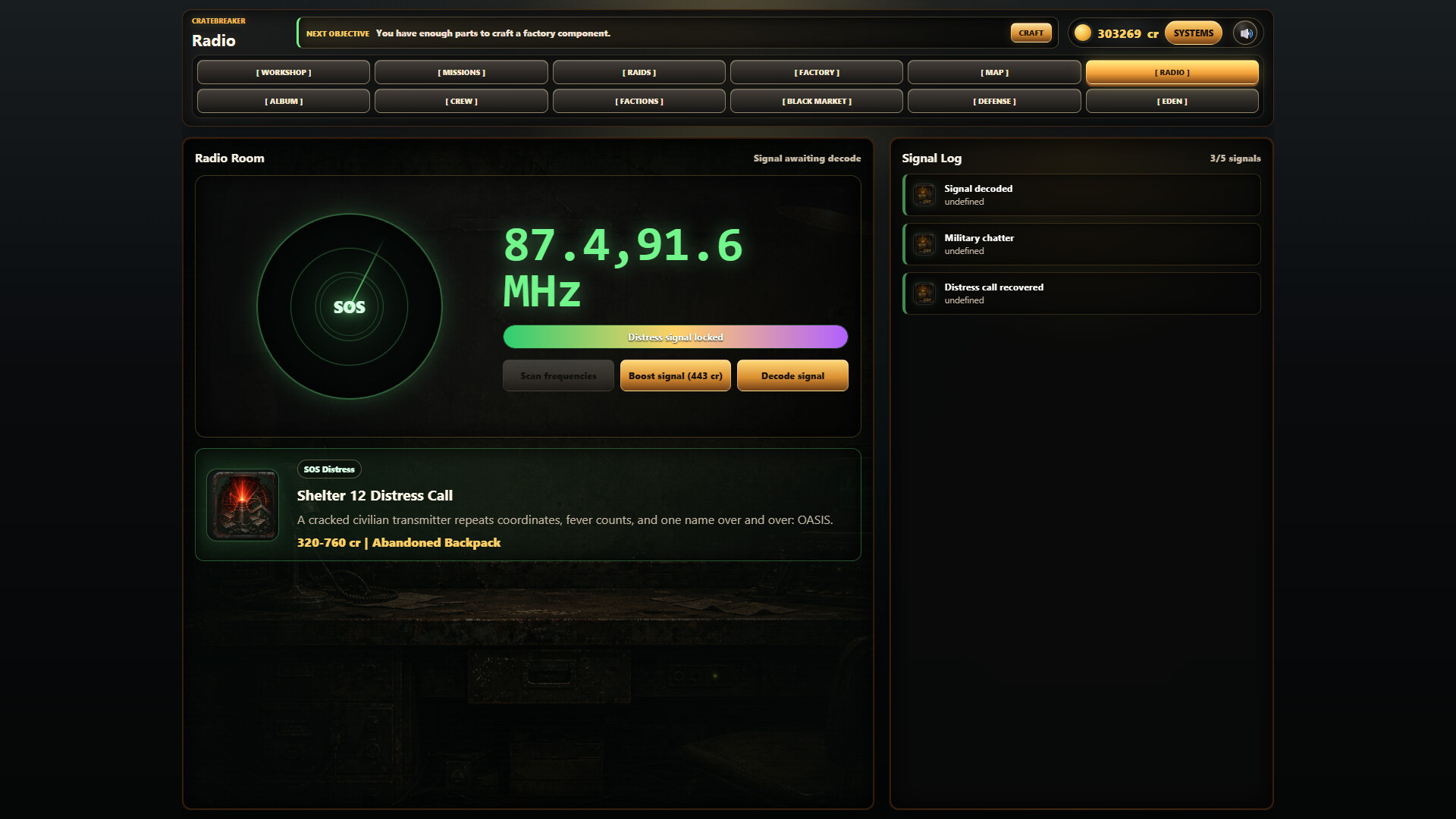Mute the game sound via speaker icon

click(x=1245, y=33)
